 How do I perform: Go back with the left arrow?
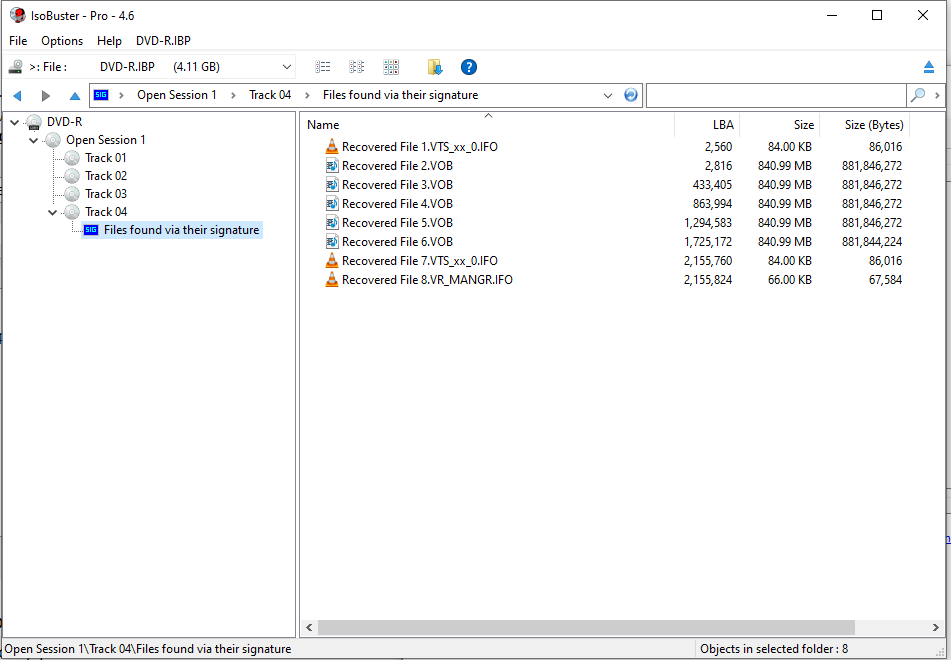click(x=18, y=95)
